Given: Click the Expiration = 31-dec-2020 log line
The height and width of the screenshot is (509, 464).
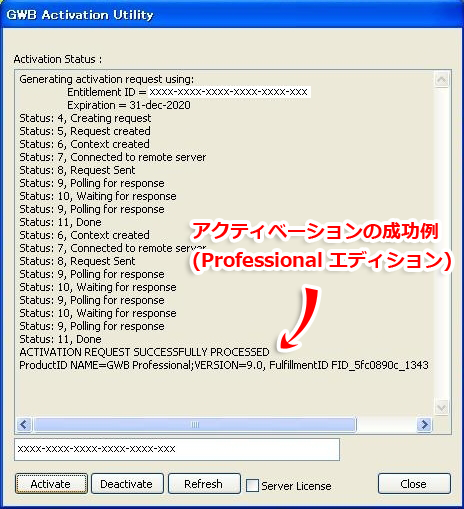Looking at the screenshot, I should tap(129, 105).
